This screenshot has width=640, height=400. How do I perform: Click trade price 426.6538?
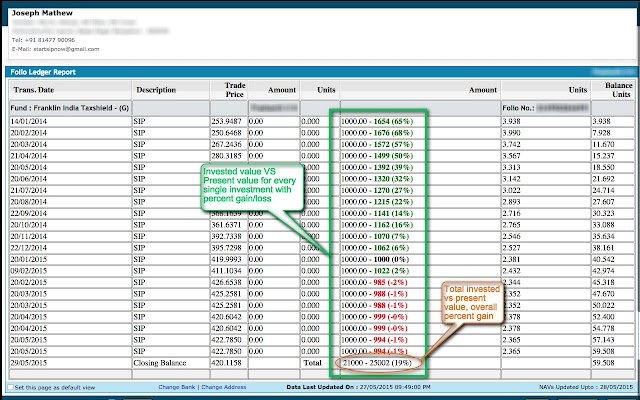pos(227,282)
